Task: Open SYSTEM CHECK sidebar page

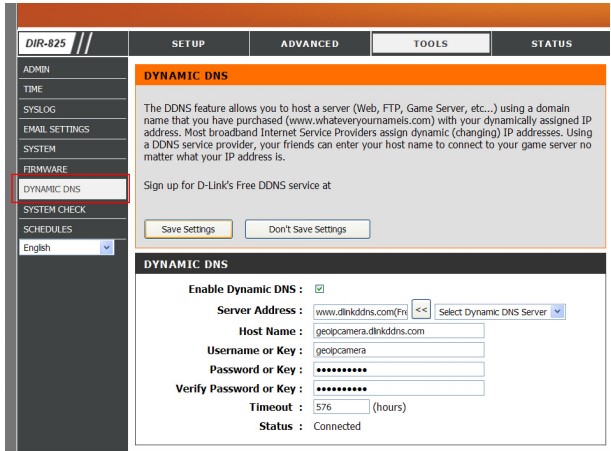Action: (72, 210)
